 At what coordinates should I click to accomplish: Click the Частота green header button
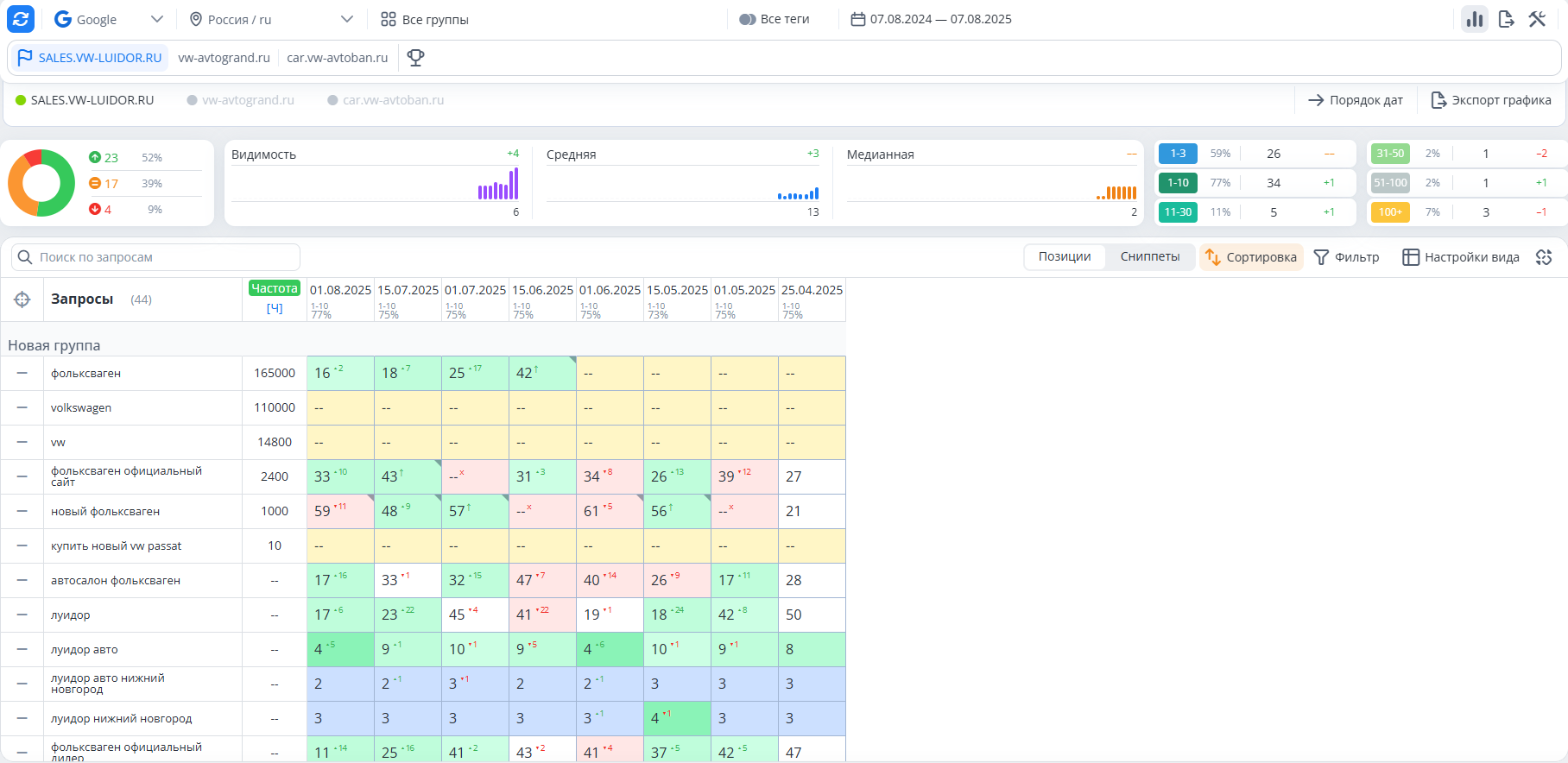(x=275, y=288)
